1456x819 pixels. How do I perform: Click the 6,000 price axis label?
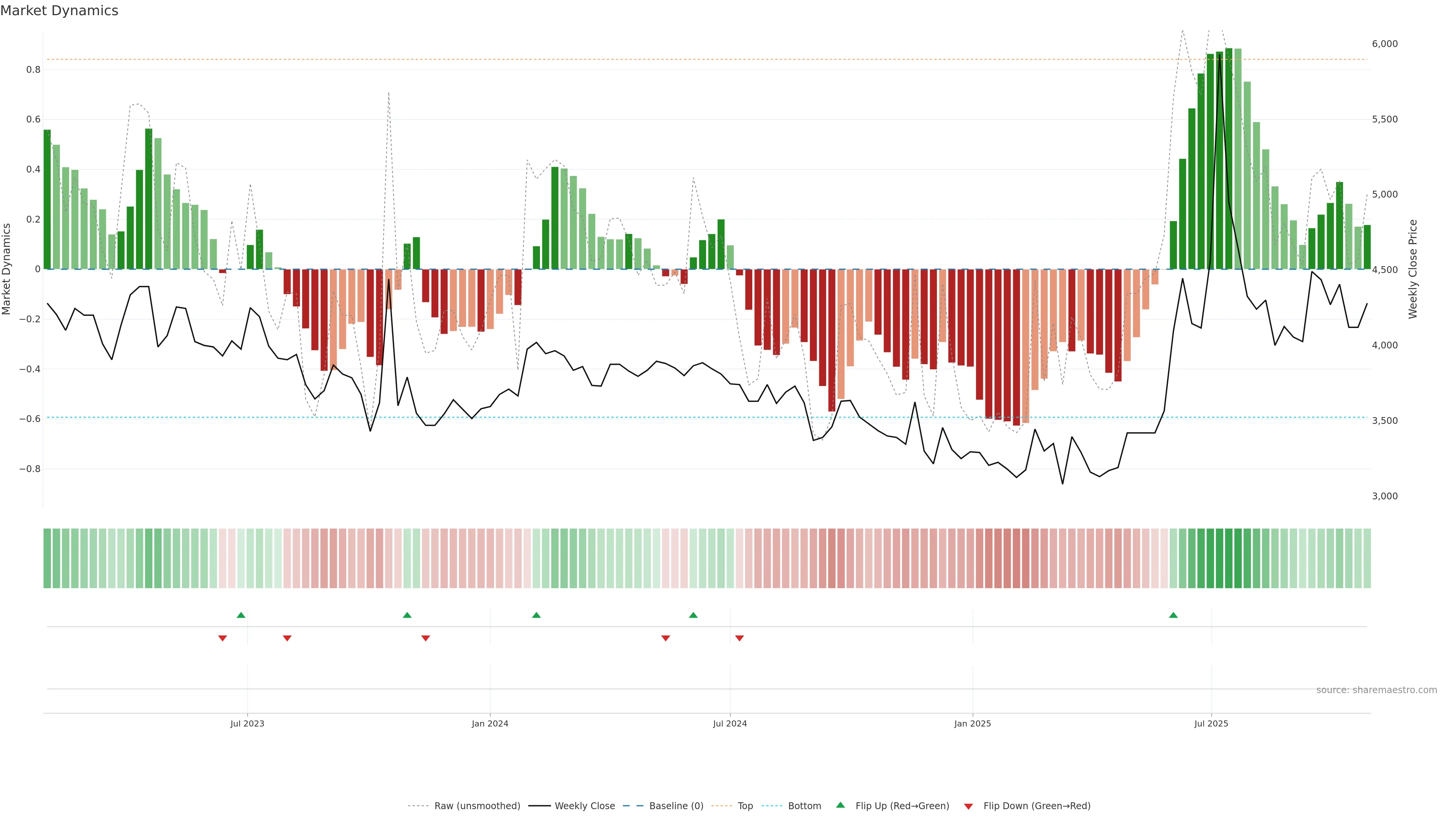coord(1384,44)
